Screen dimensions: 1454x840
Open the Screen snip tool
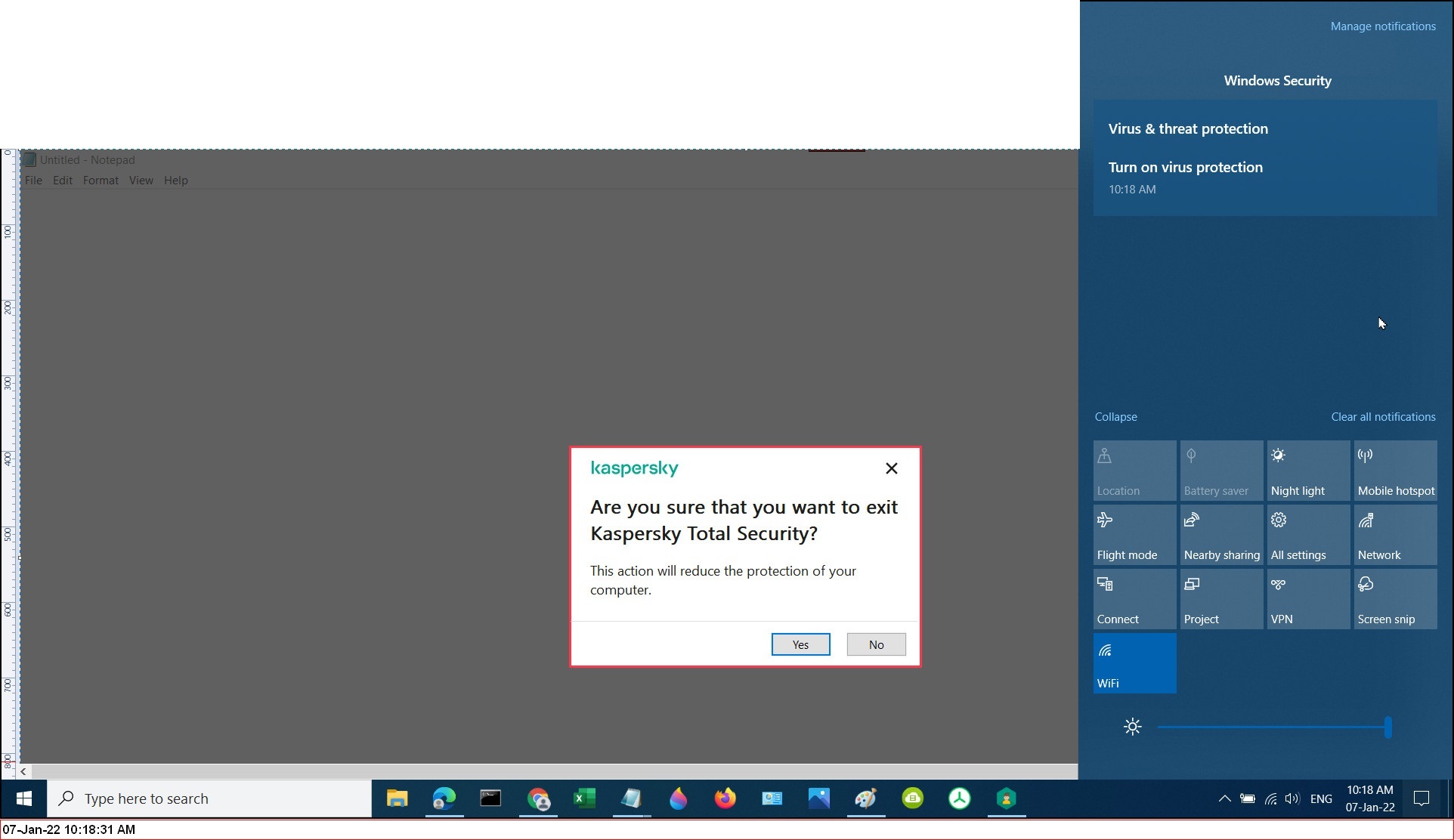click(1395, 599)
